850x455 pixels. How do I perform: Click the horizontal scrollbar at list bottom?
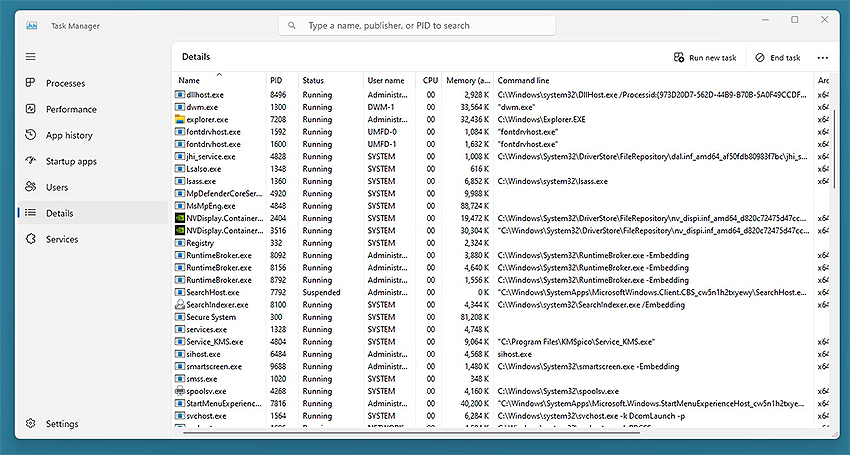[x=412, y=433]
